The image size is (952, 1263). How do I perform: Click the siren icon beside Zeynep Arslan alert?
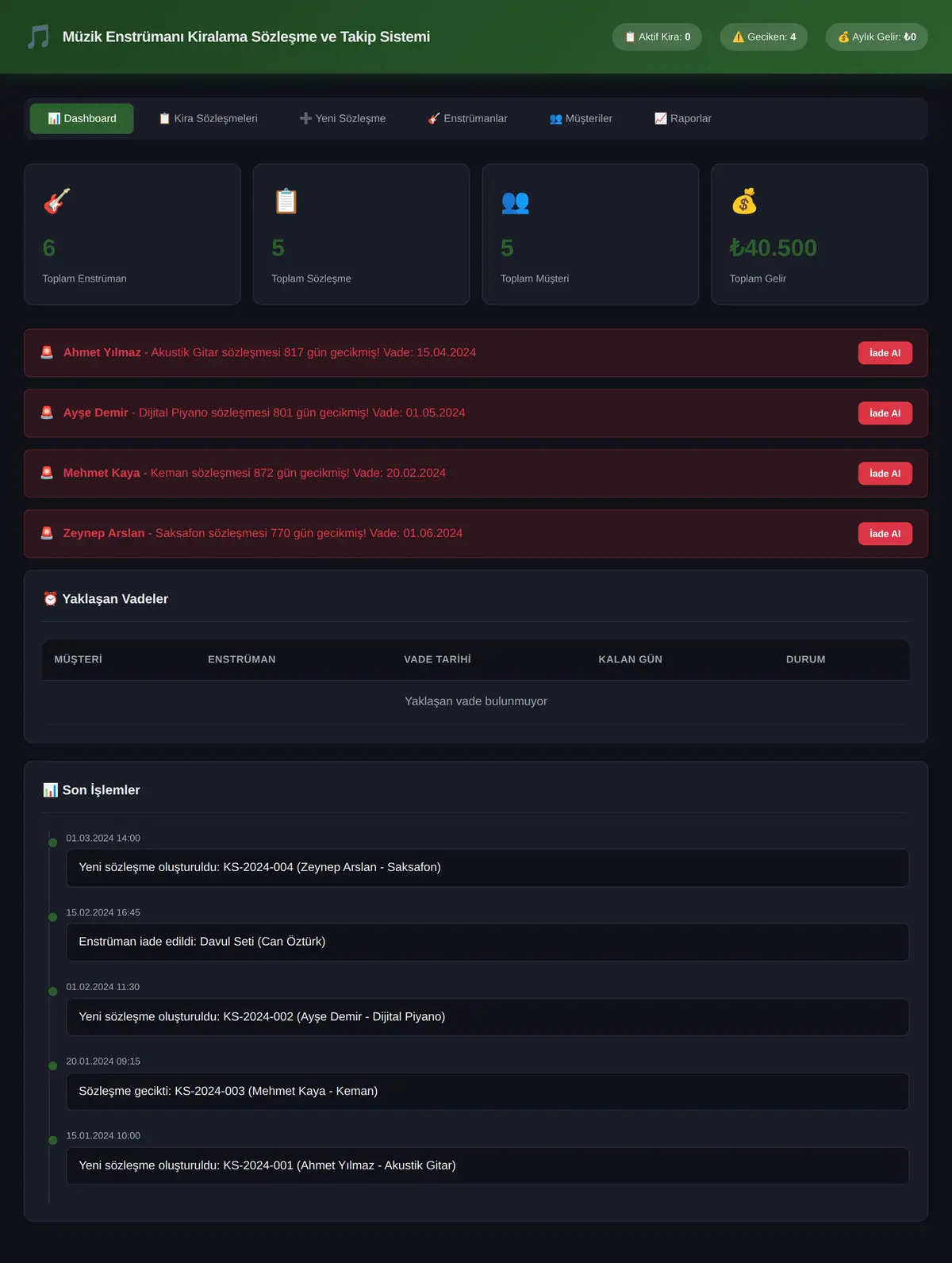tap(47, 533)
